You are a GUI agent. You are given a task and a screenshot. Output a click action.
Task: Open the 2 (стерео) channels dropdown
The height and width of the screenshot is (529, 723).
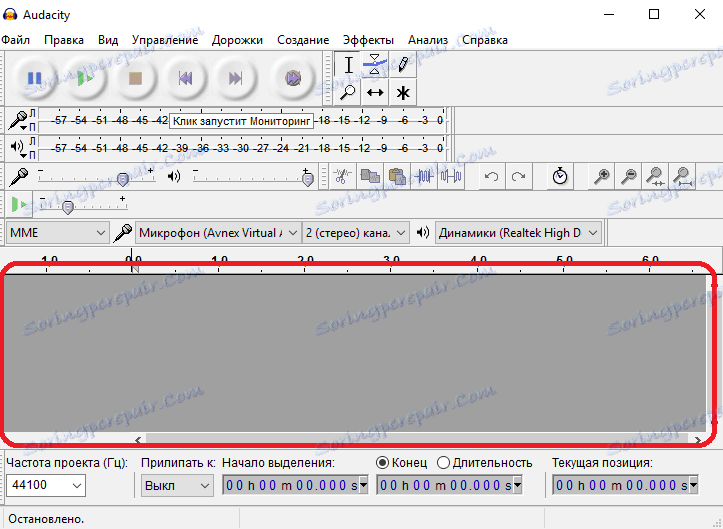356,233
